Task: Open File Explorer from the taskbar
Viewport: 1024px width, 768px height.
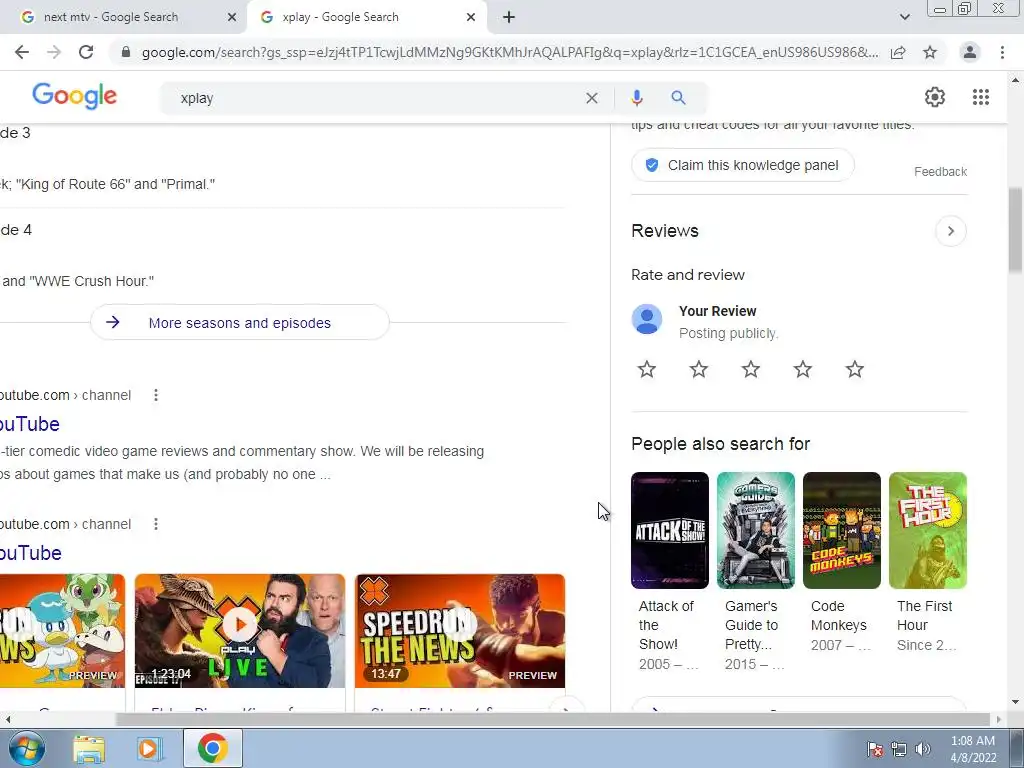Action: point(89,749)
